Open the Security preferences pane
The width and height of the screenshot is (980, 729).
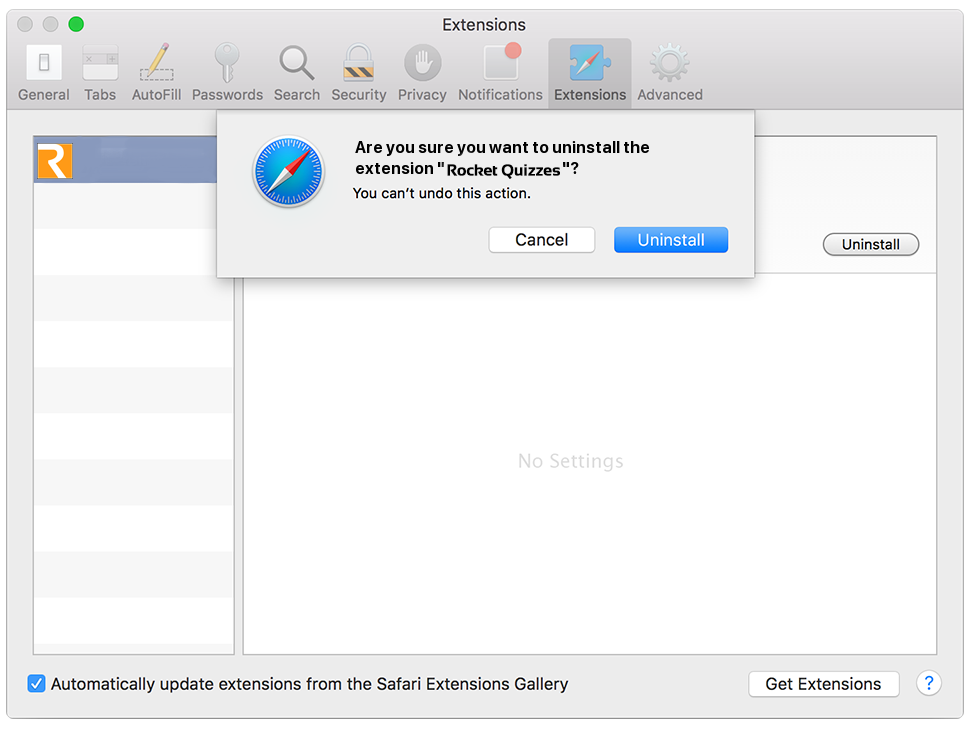click(359, 73)
